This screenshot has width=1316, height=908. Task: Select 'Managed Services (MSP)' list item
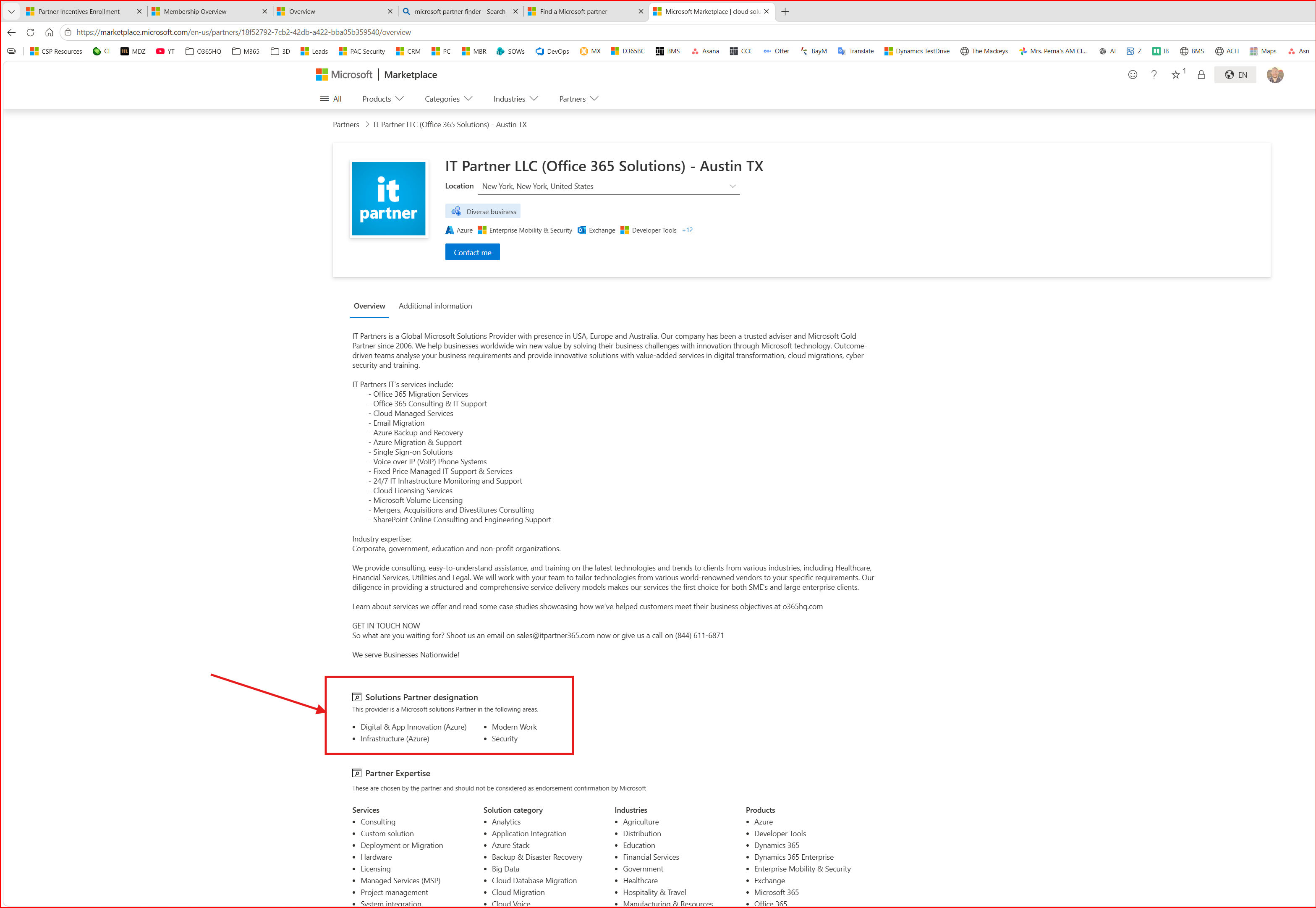point(400,881)
